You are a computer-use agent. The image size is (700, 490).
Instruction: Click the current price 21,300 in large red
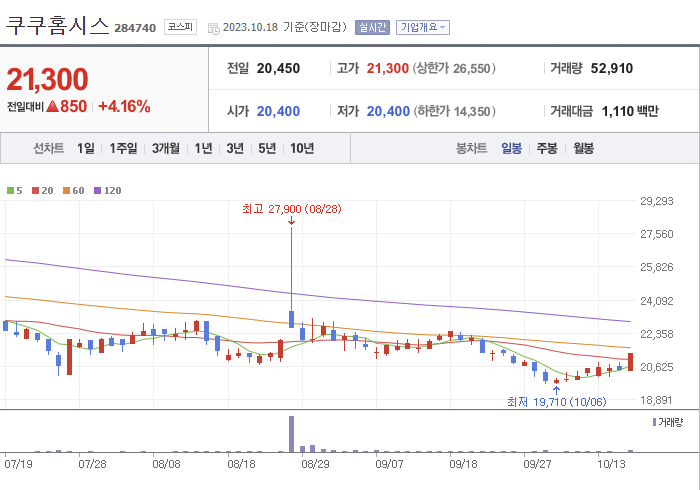coord(47,79)
